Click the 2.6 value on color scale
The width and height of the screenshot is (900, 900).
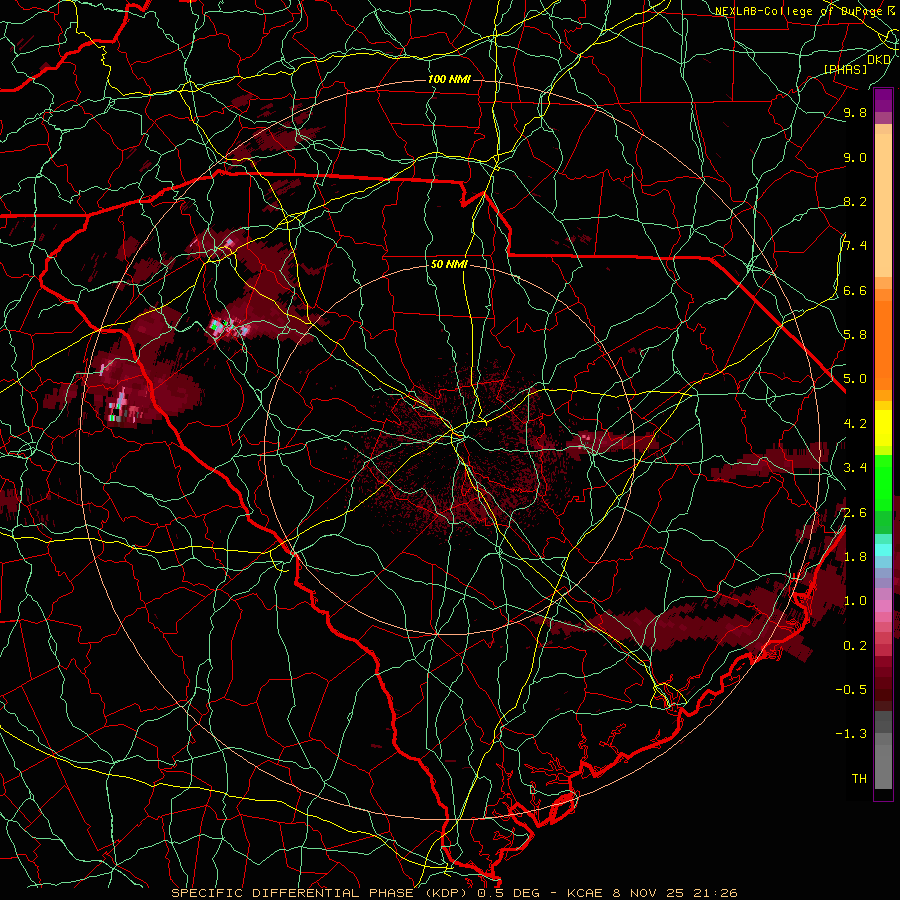click(855, 513)
